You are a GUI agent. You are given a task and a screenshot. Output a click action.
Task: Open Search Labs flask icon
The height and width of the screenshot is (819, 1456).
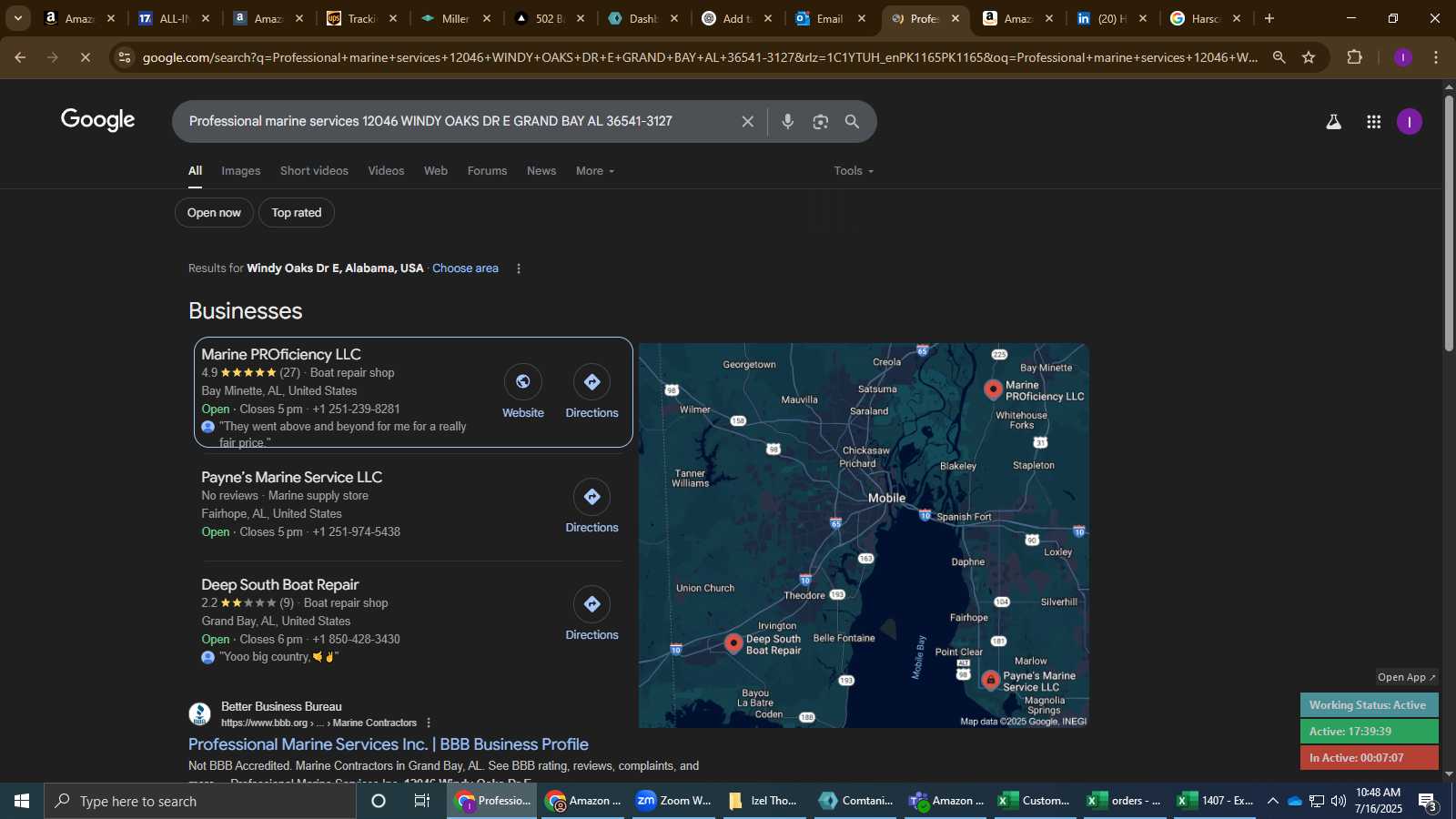(x=1333, y=122)
